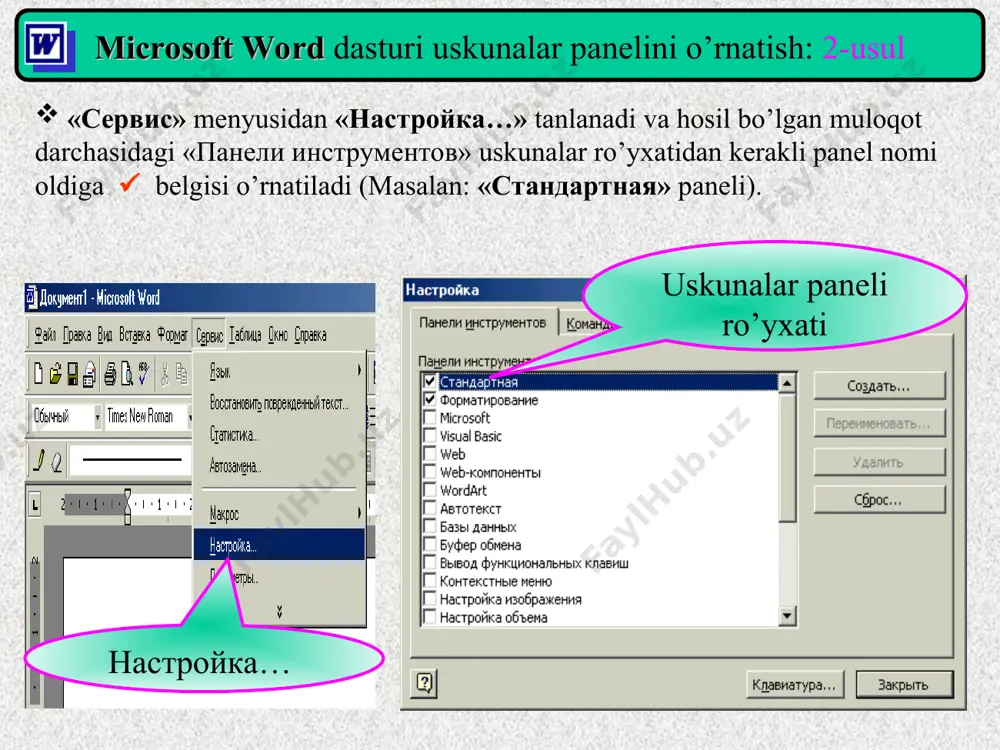1000x750 pixels.
Task: Enable the Microsoft toolbar checkbox
Action: 430,418
